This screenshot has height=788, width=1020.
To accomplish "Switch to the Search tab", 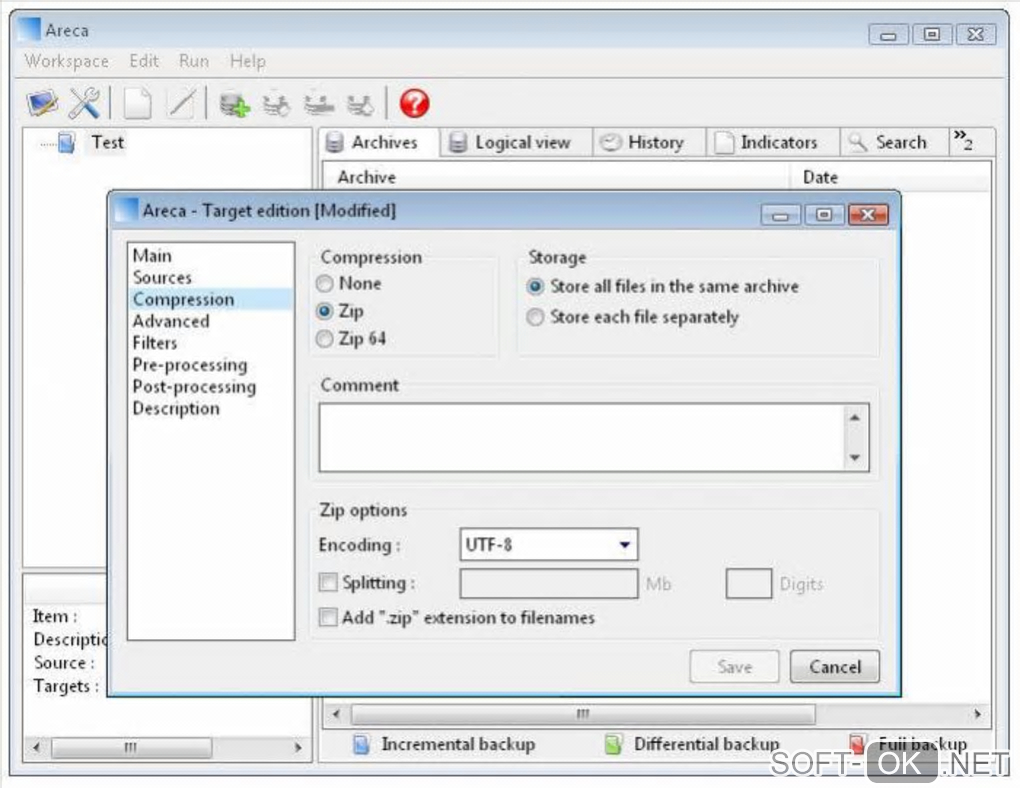I will [894, 143].
